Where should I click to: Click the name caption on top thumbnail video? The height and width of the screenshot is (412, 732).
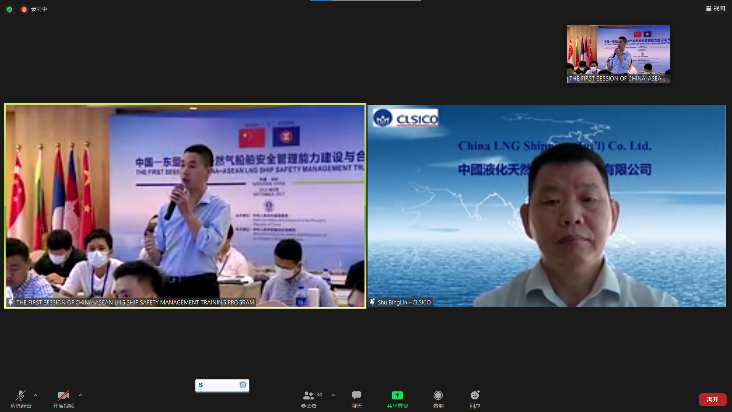615,78
